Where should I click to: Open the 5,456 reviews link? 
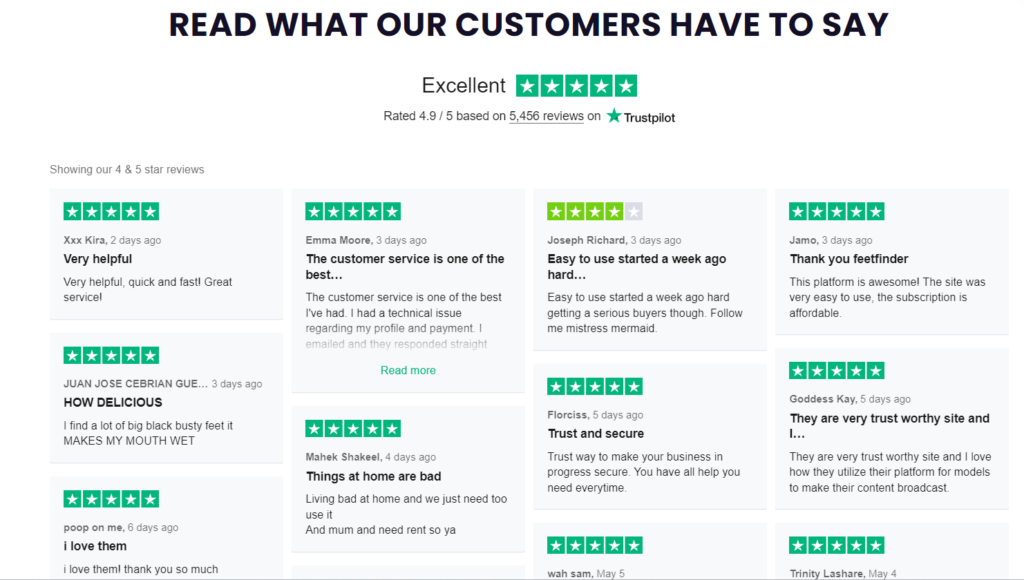pyautogui.click(x=546, y=116)
